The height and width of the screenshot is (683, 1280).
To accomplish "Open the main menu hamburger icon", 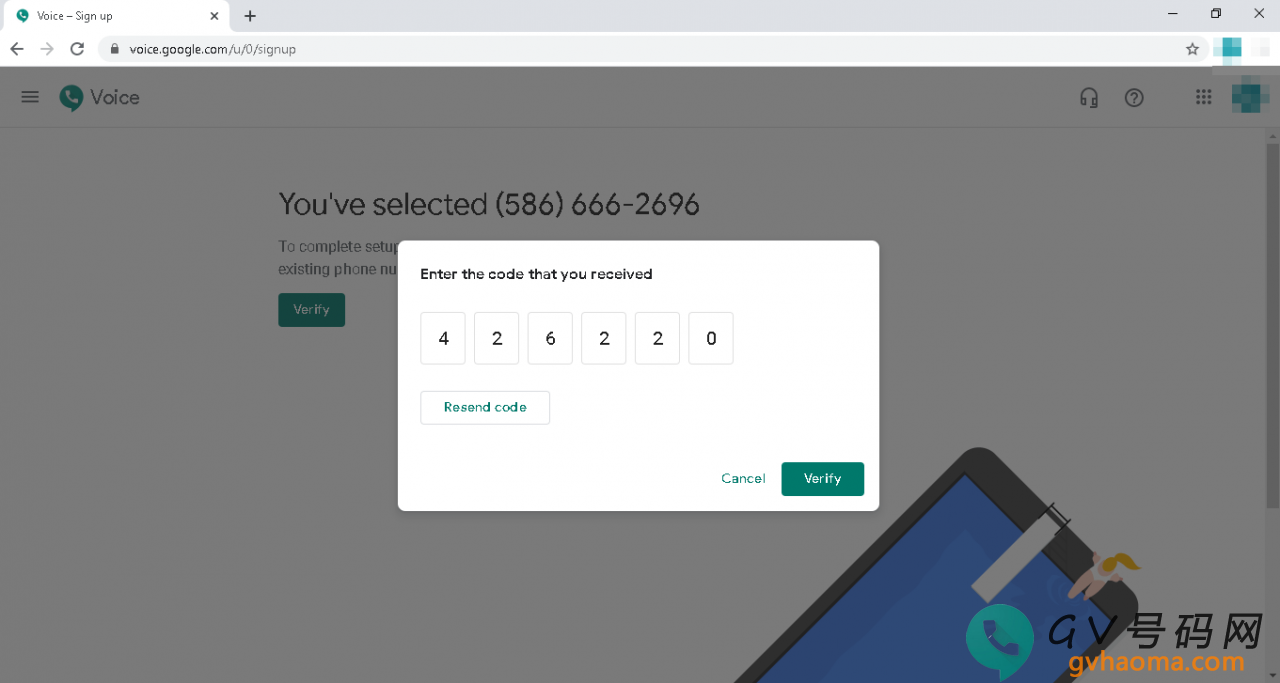I will [x=30, y=97].
